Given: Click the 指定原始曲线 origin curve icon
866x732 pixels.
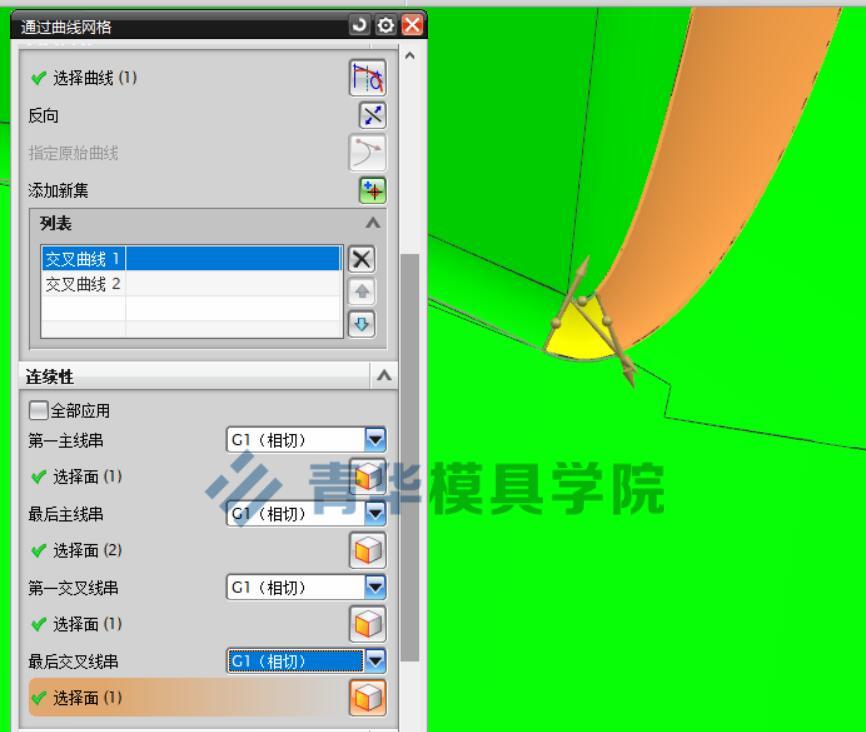Looking at the screenshot, I should [x=367, y=152].
